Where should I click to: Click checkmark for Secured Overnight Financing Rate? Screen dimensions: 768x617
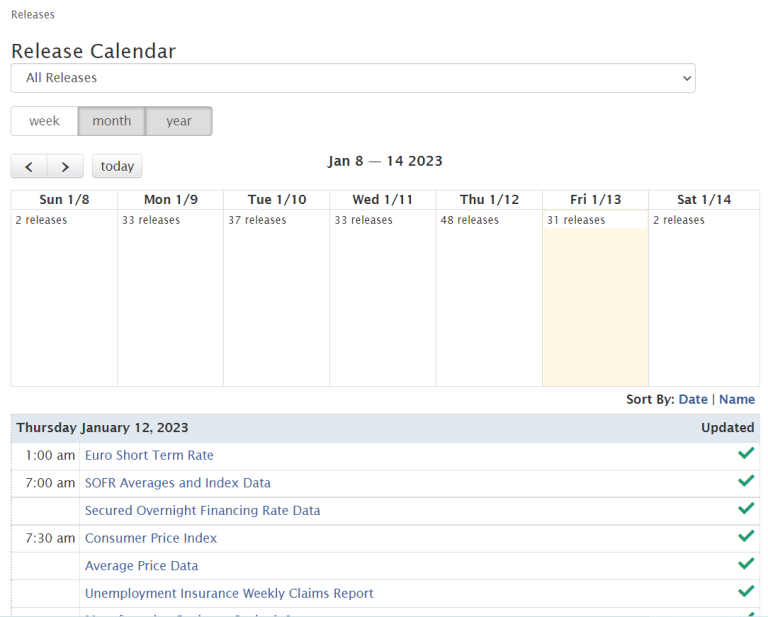[x=745, y=509]
